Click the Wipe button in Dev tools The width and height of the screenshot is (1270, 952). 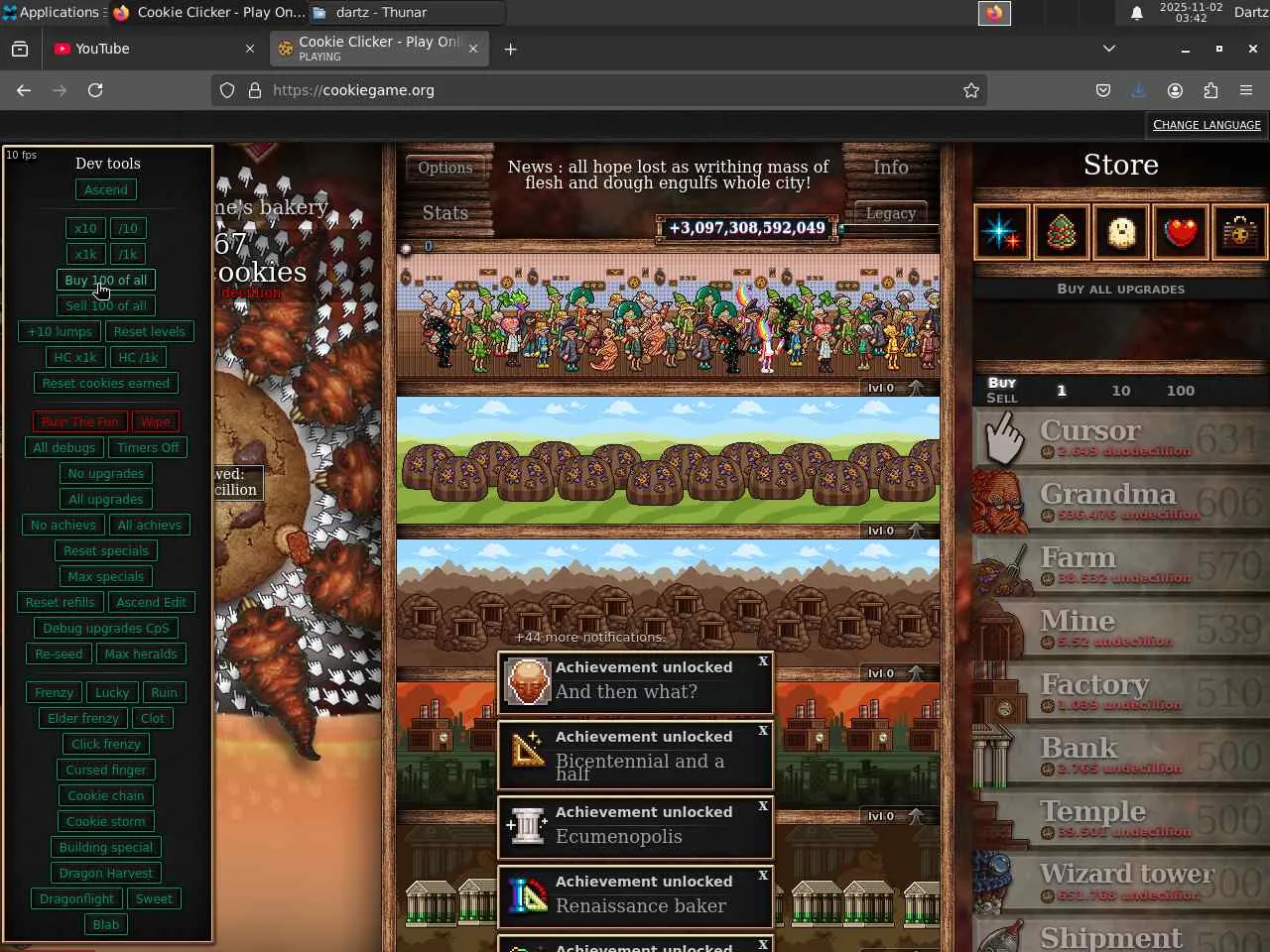tap(156, 421)
